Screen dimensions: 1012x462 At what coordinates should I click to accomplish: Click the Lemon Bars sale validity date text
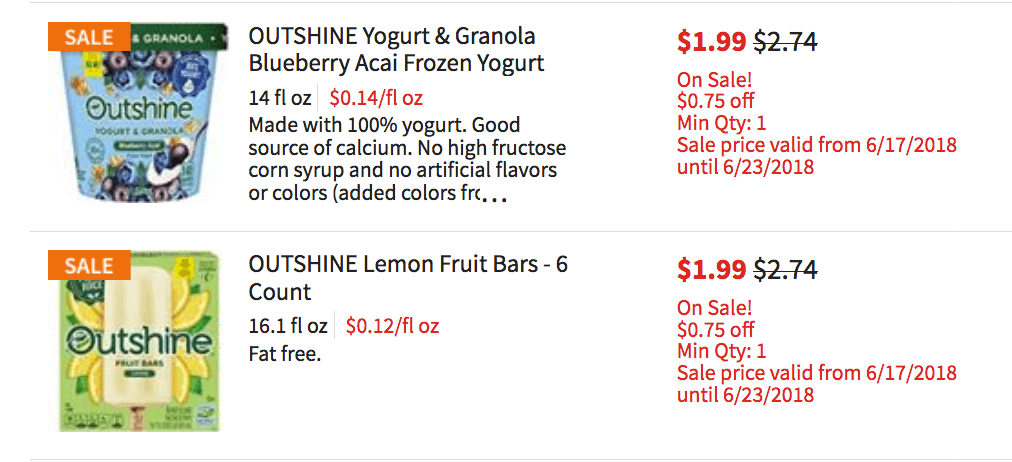coord(816,384)
